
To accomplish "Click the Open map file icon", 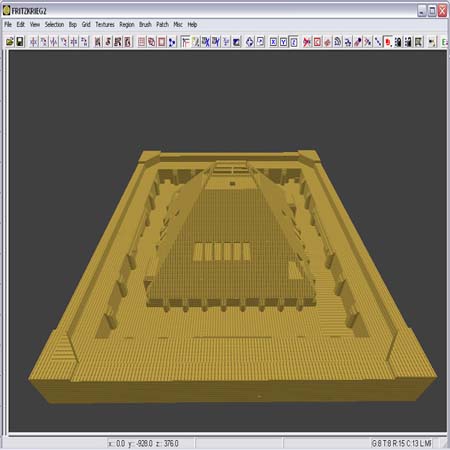I will tap(10, 42).
